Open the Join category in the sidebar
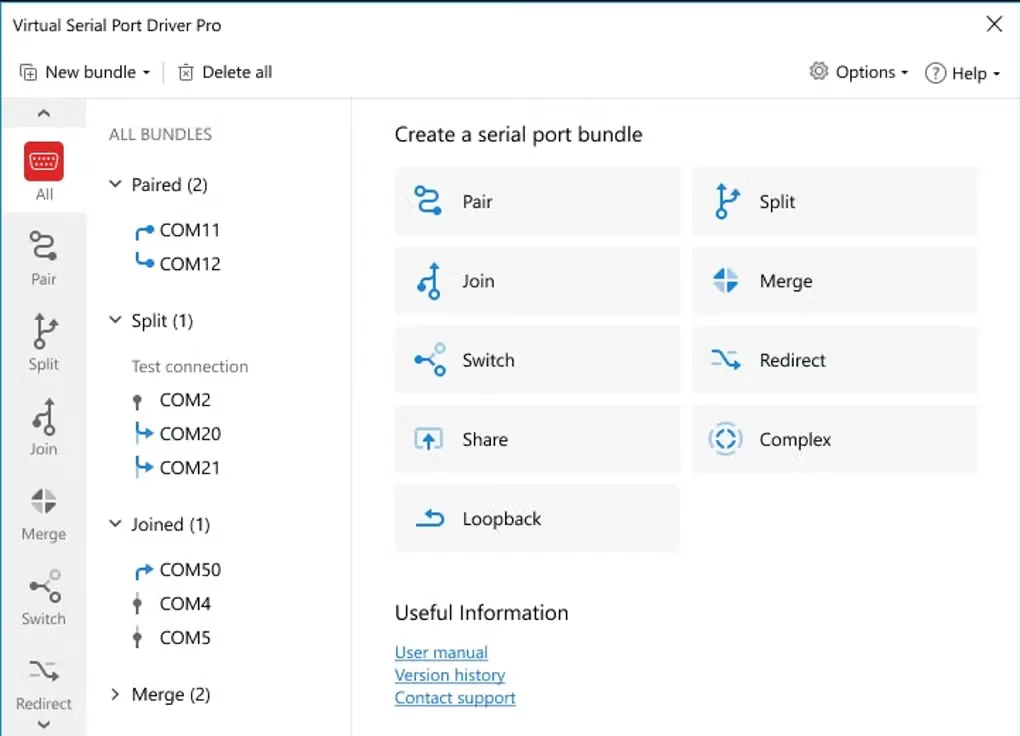This screenshot has height=736, width=1020. tap(44, 428)
